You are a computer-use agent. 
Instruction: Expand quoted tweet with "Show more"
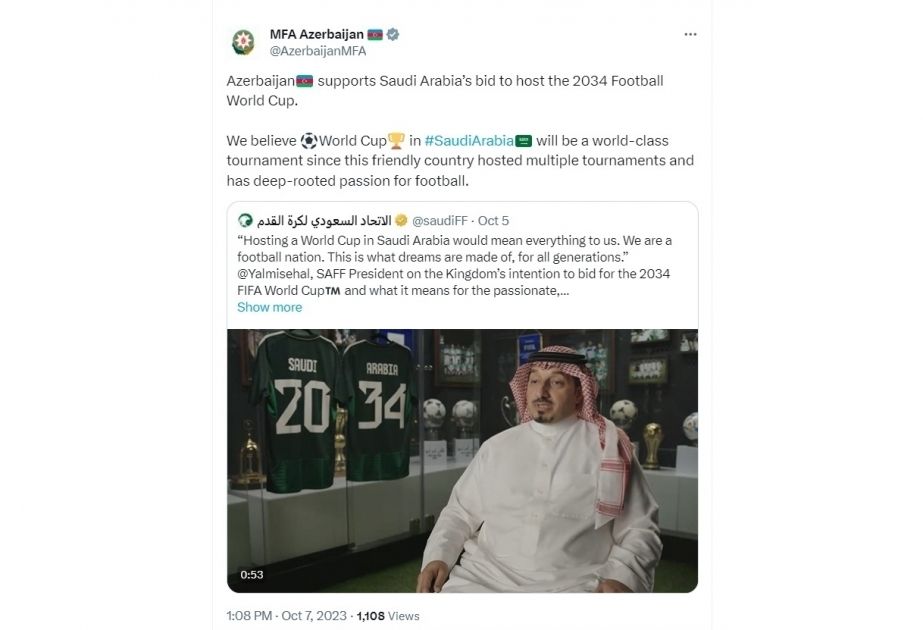(x=269, y=307)
